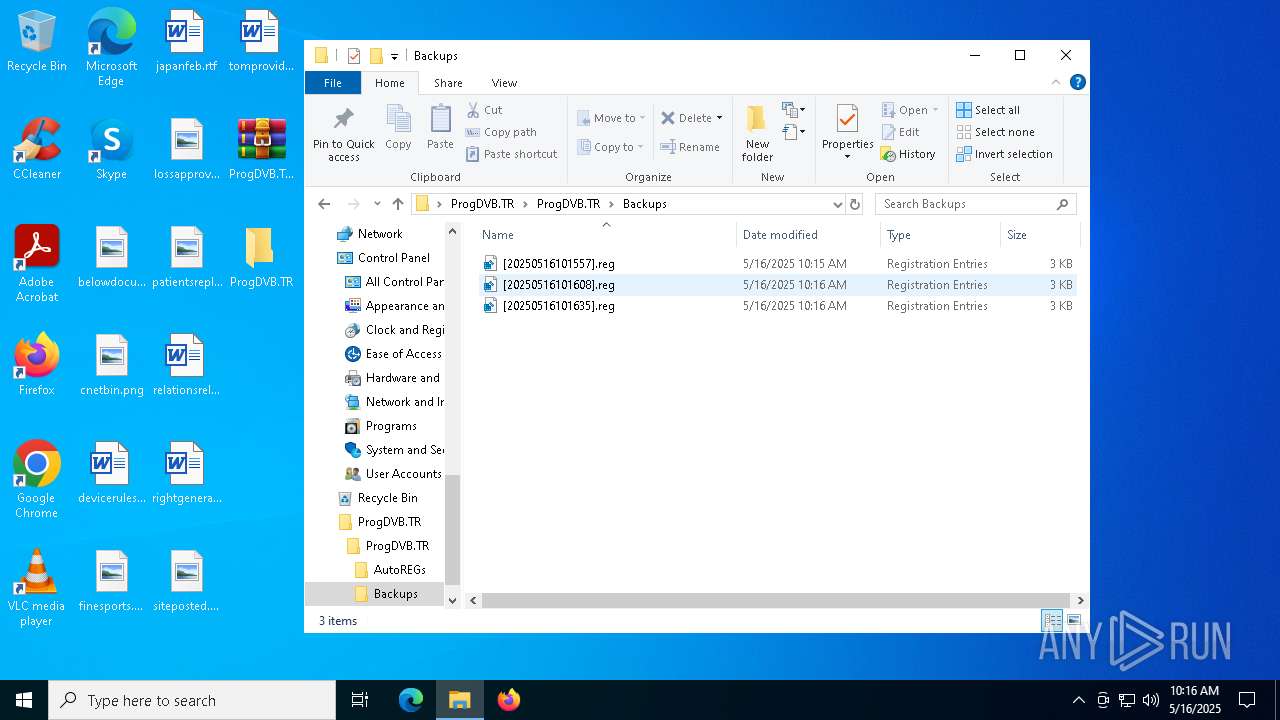This screenshot has width=1280, height=720.
Task: Click the Copy ribbon icon
Action: tap(398, 128)
